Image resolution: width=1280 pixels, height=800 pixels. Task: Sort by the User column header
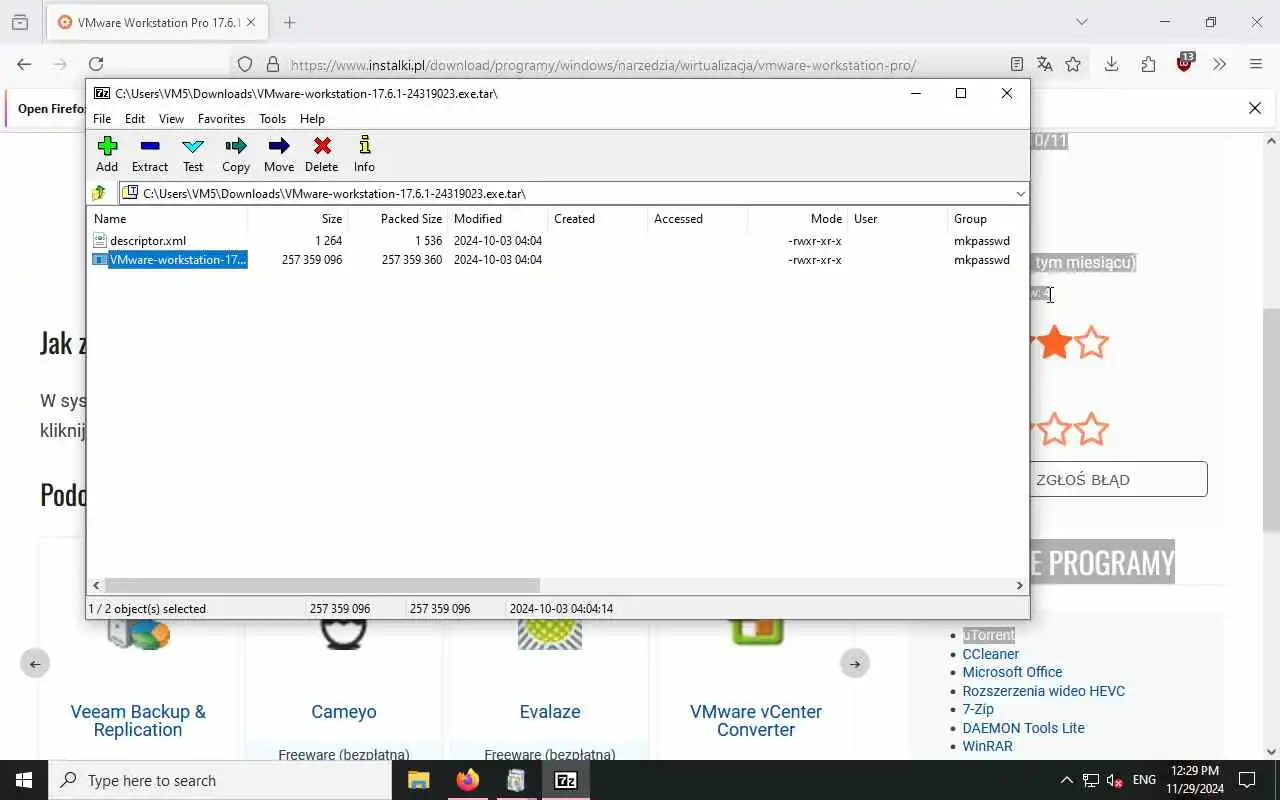(898, 219)
